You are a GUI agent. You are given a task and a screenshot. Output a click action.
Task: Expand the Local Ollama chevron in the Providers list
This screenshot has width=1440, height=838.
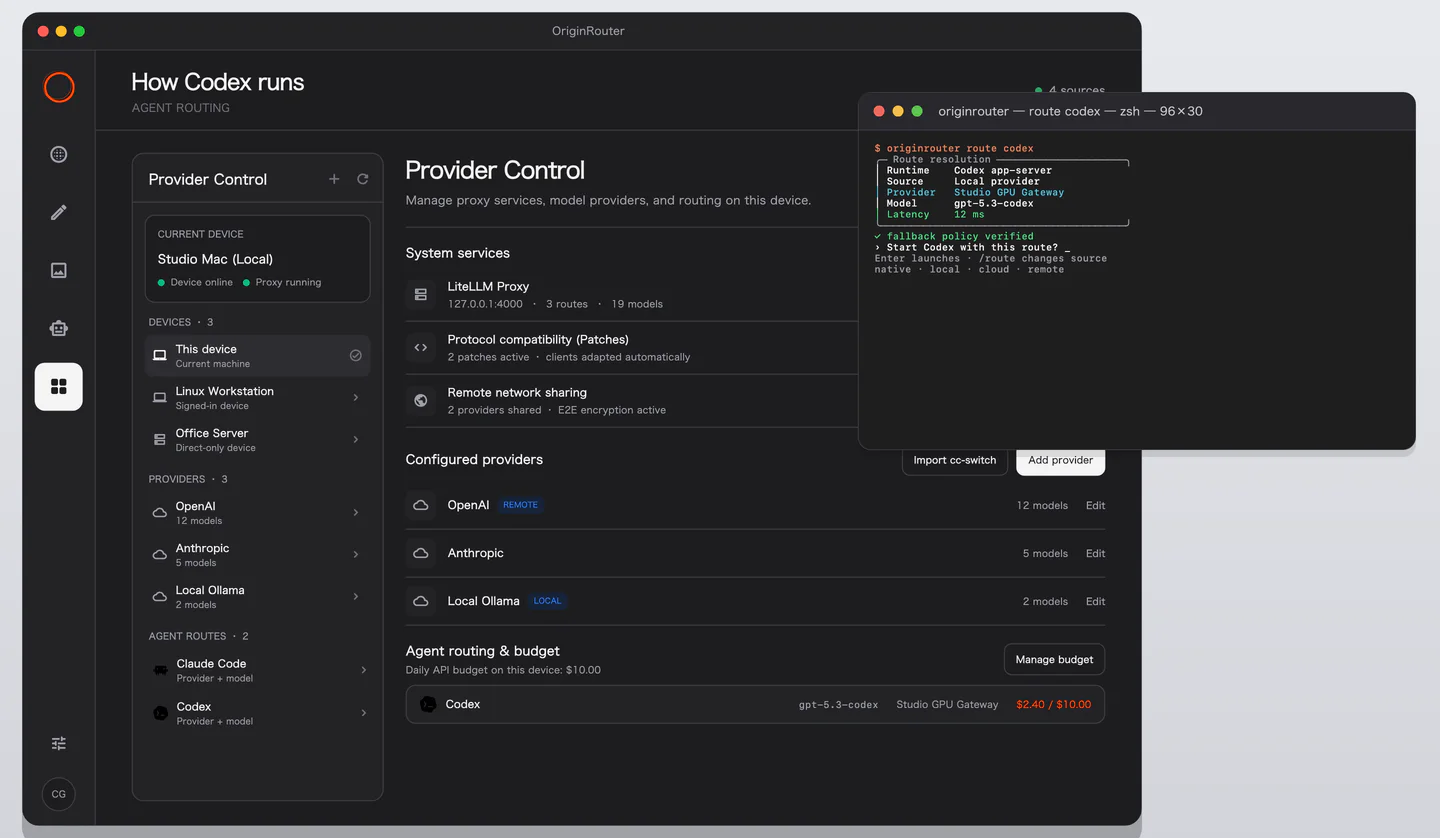pos(356,596)
